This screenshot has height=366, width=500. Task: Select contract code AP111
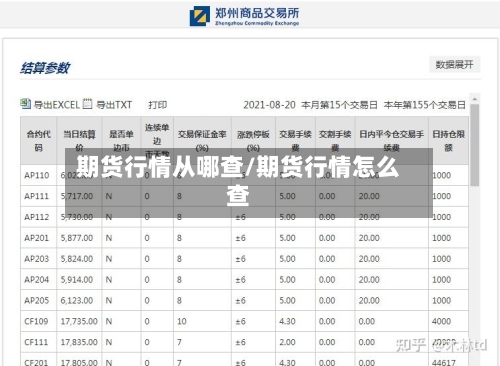point(37,196)
